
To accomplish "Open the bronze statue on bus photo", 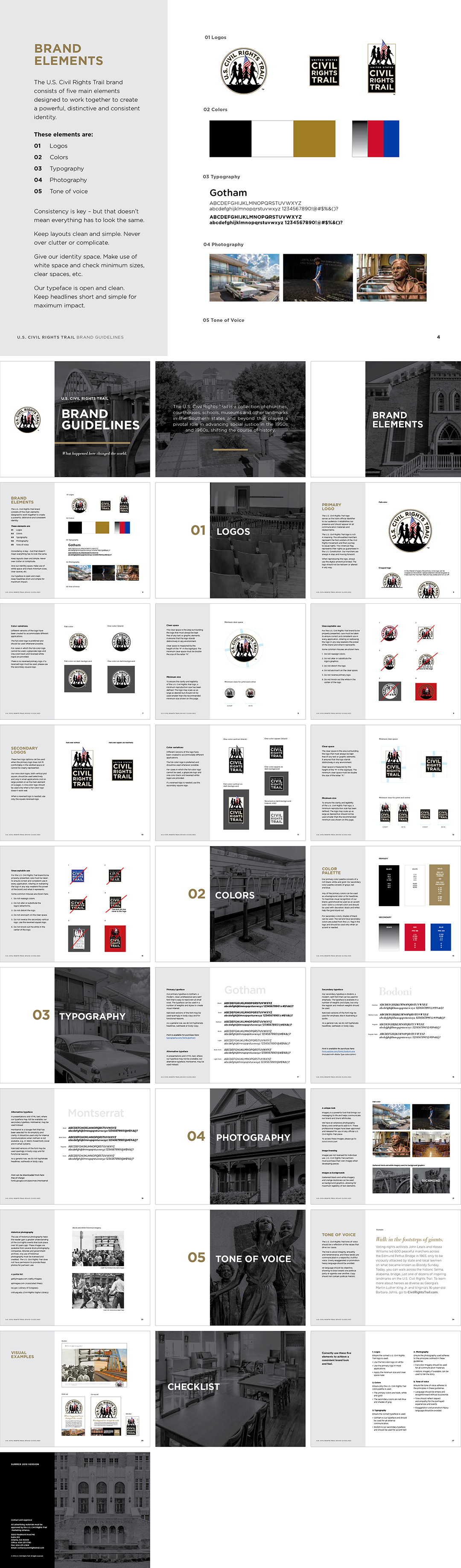I will (391, 278).
